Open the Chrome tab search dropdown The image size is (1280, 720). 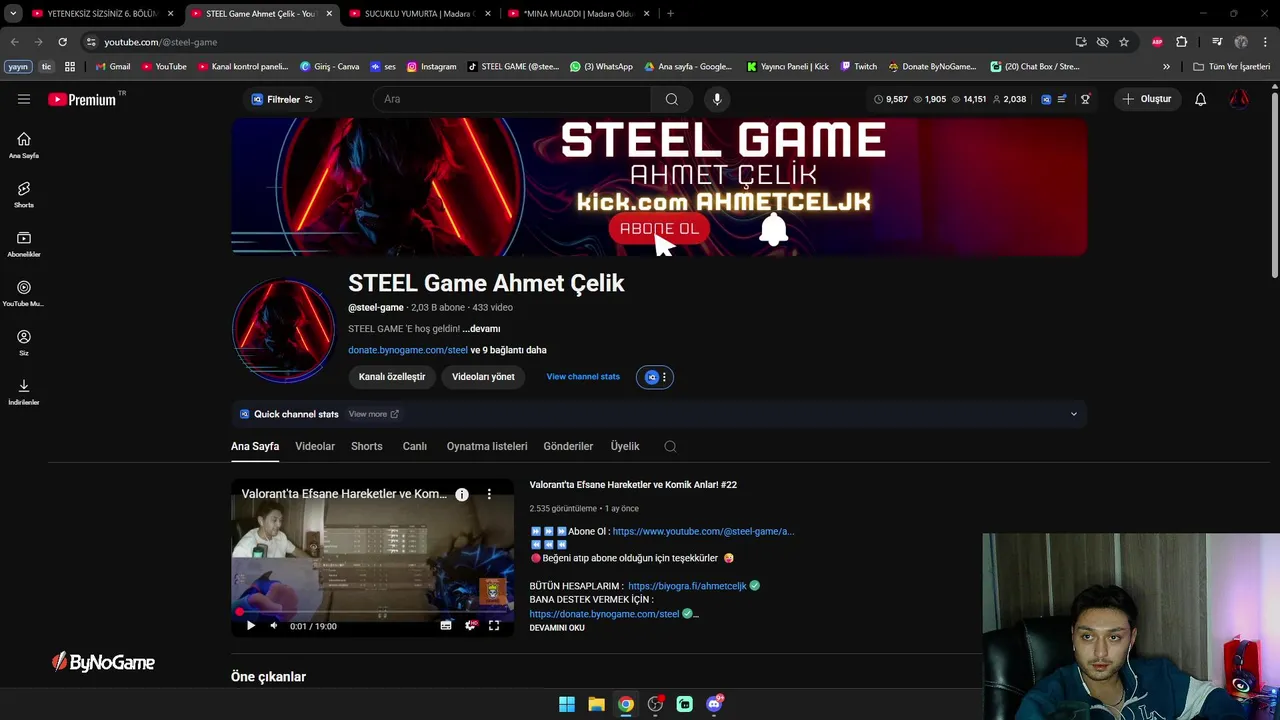pyautogui.click(x=13, y=14)
